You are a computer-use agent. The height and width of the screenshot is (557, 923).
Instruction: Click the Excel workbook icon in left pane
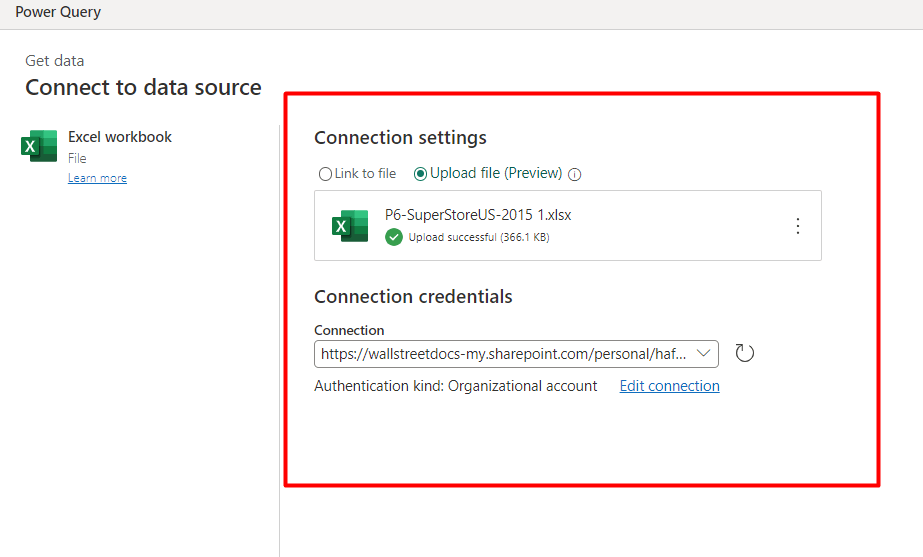pos(39,146)
